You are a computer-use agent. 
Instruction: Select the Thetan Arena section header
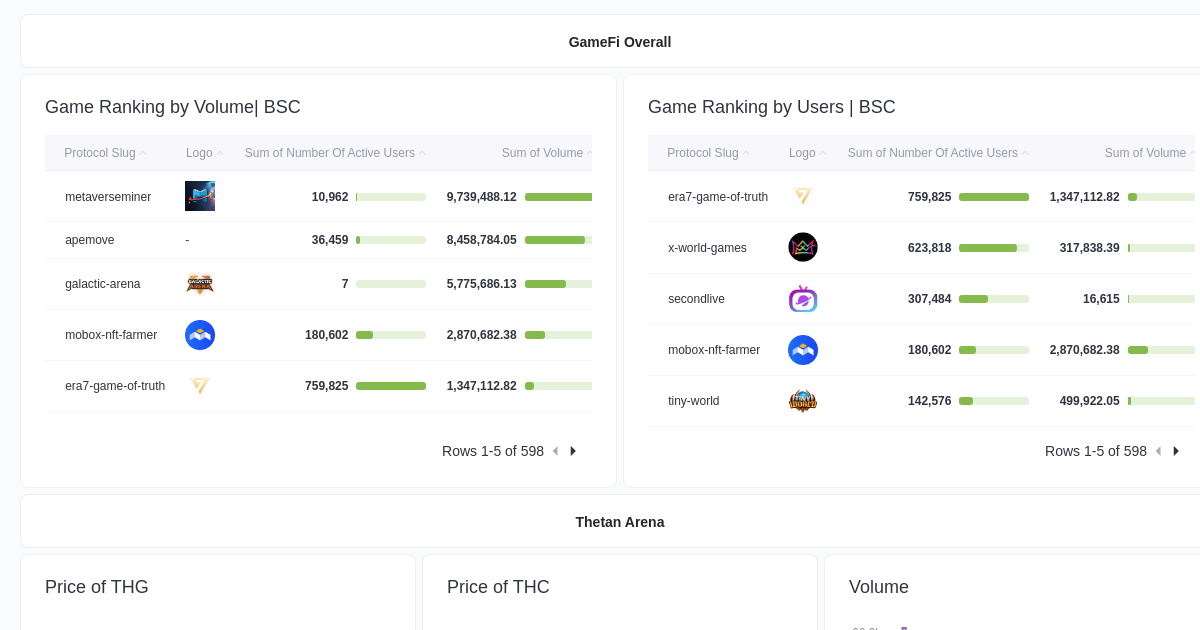(620, 521)
